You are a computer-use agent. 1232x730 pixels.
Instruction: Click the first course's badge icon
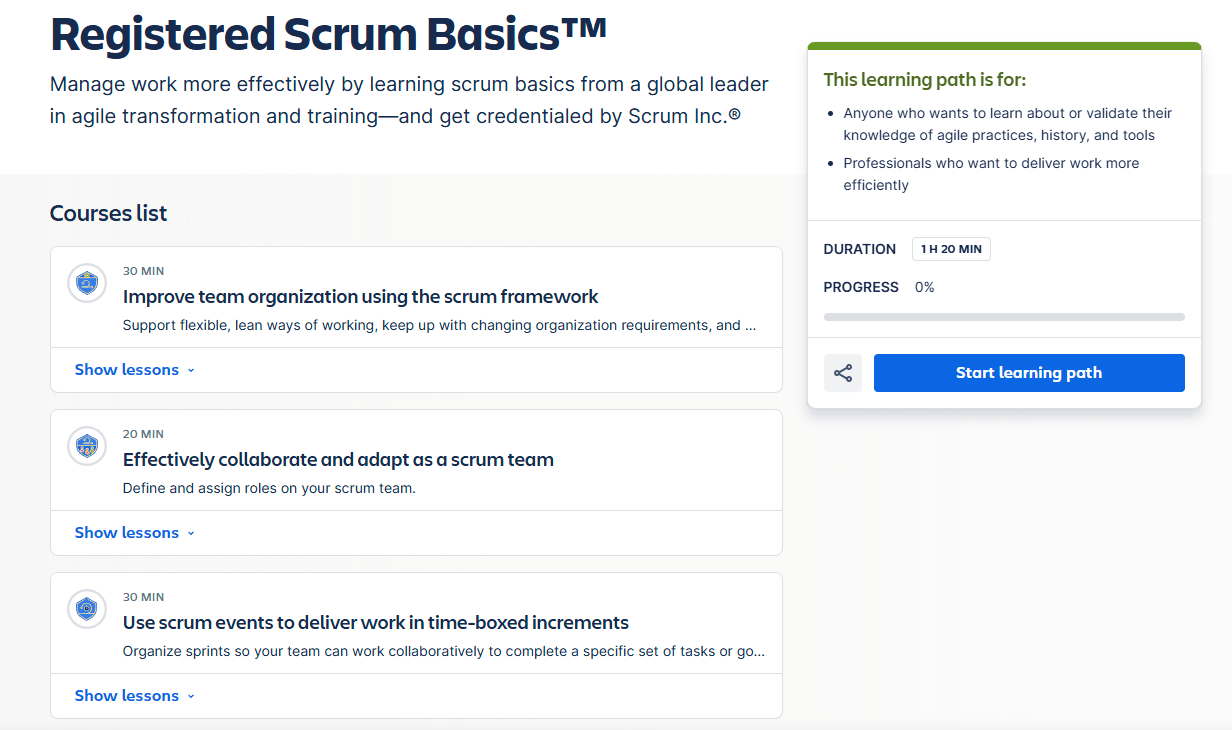[87, 283]
